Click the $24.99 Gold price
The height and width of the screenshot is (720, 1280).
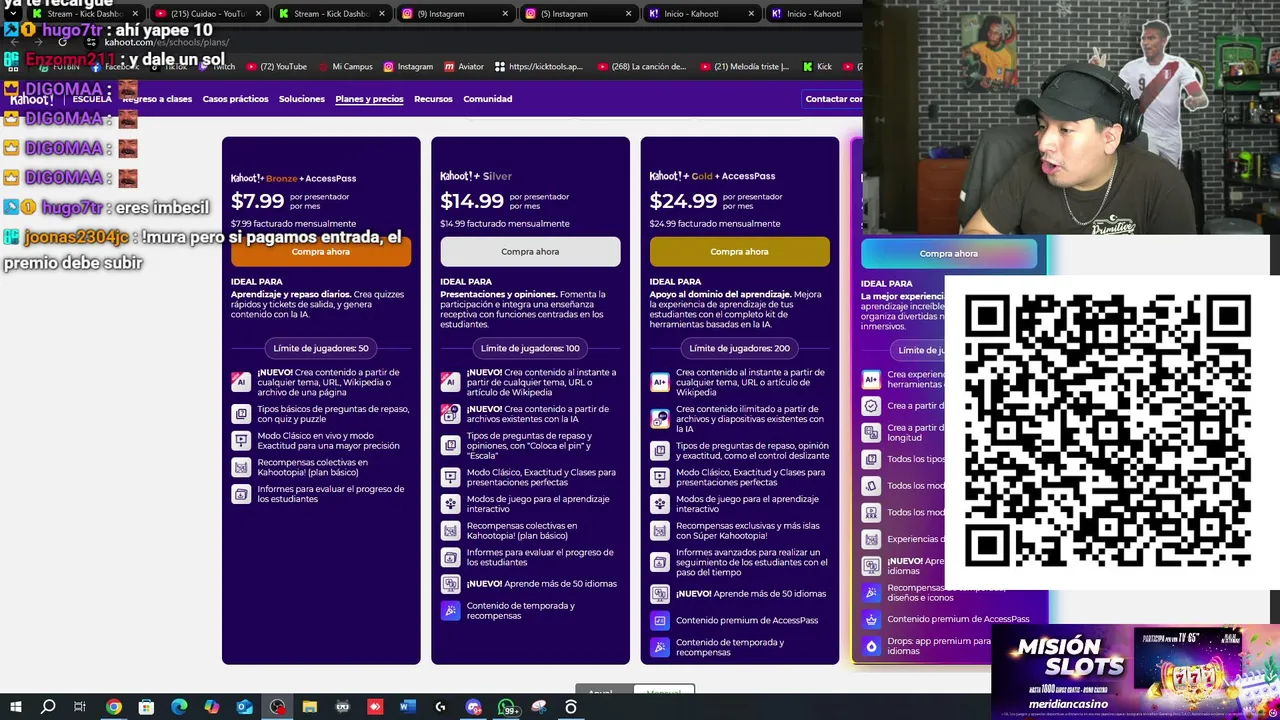tap(683, 201)
